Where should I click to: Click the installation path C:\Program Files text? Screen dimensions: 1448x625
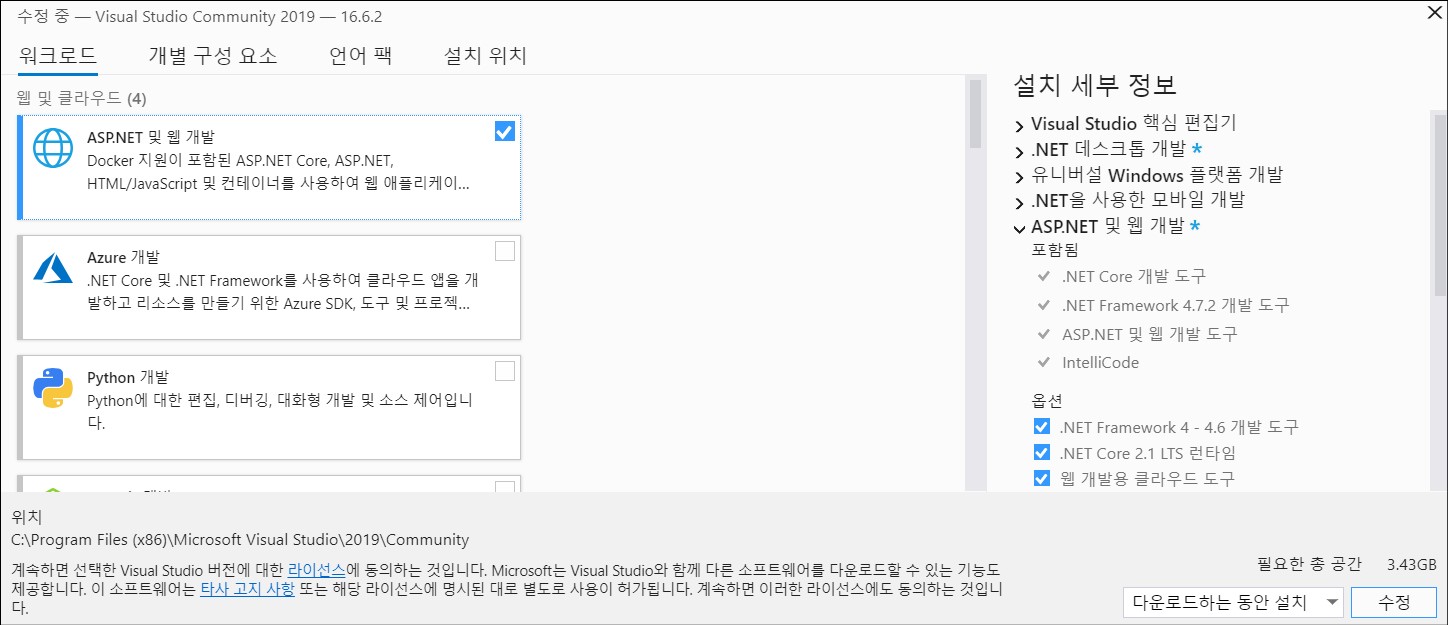click(x=240, y=540)
